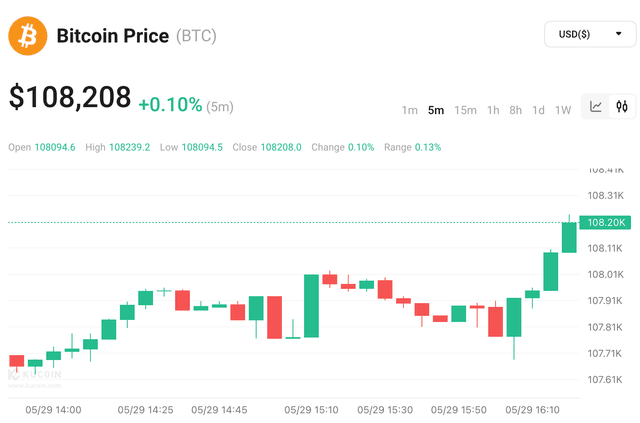
Task: Click the latest green candle near 16:20
Action: click(x=569, y=237)
